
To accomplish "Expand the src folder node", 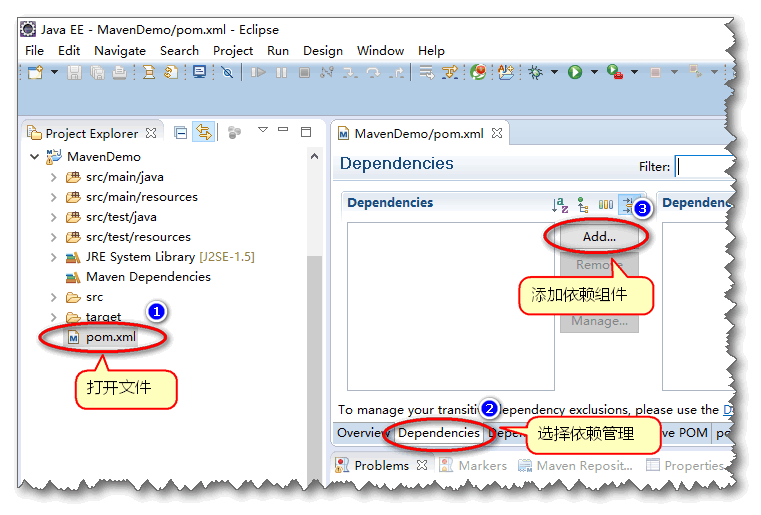I will point(53,297).
